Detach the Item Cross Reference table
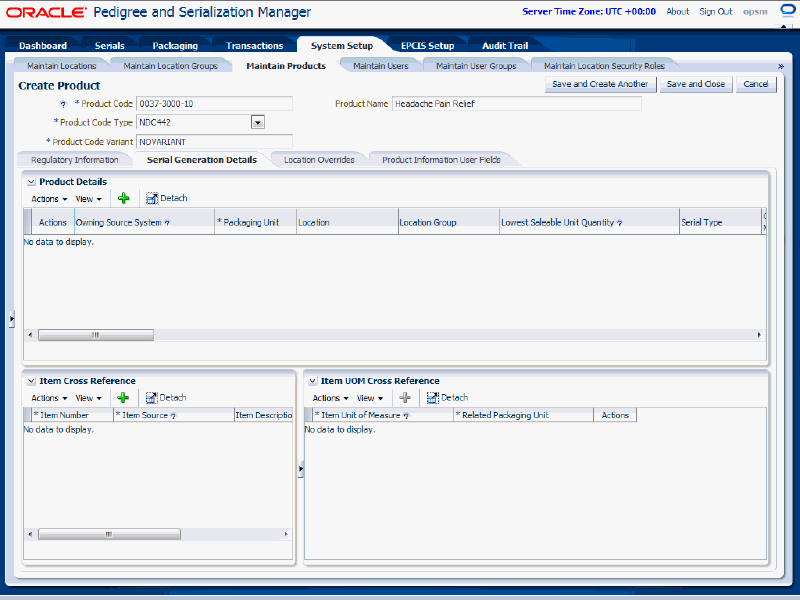800x600 pixels. 166,397
